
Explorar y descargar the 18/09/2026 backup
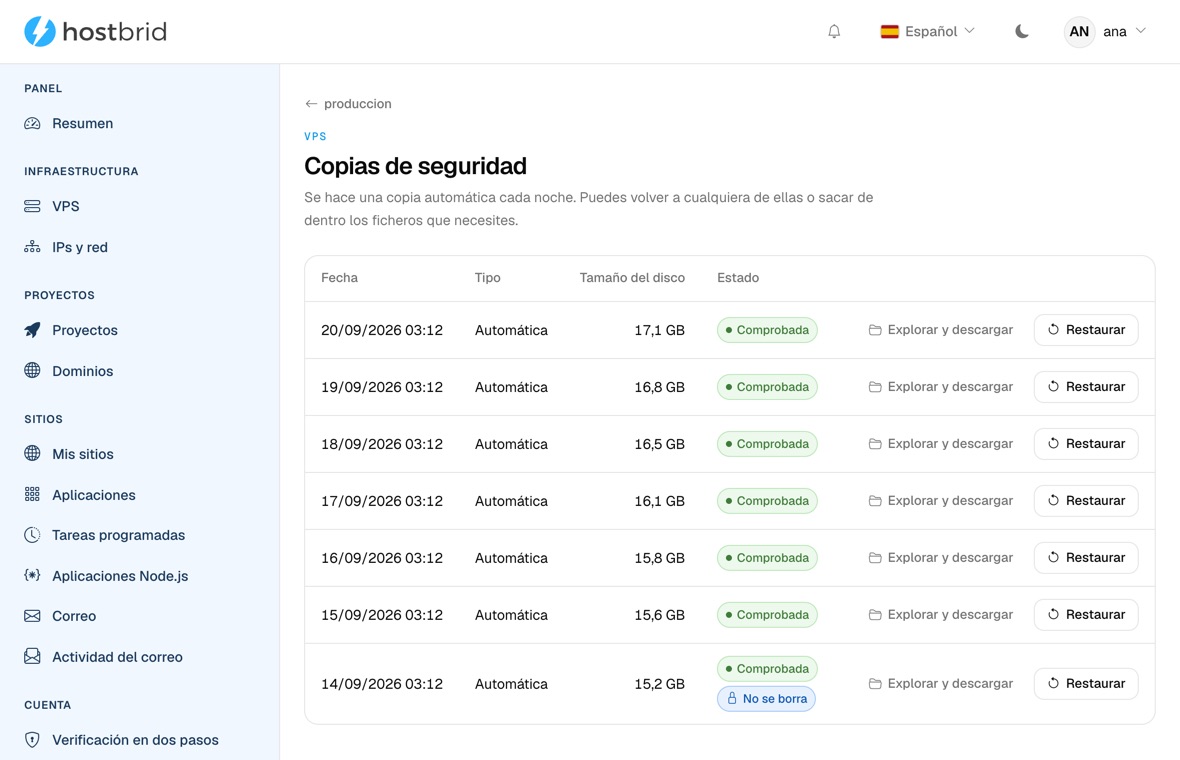[941, 444]
